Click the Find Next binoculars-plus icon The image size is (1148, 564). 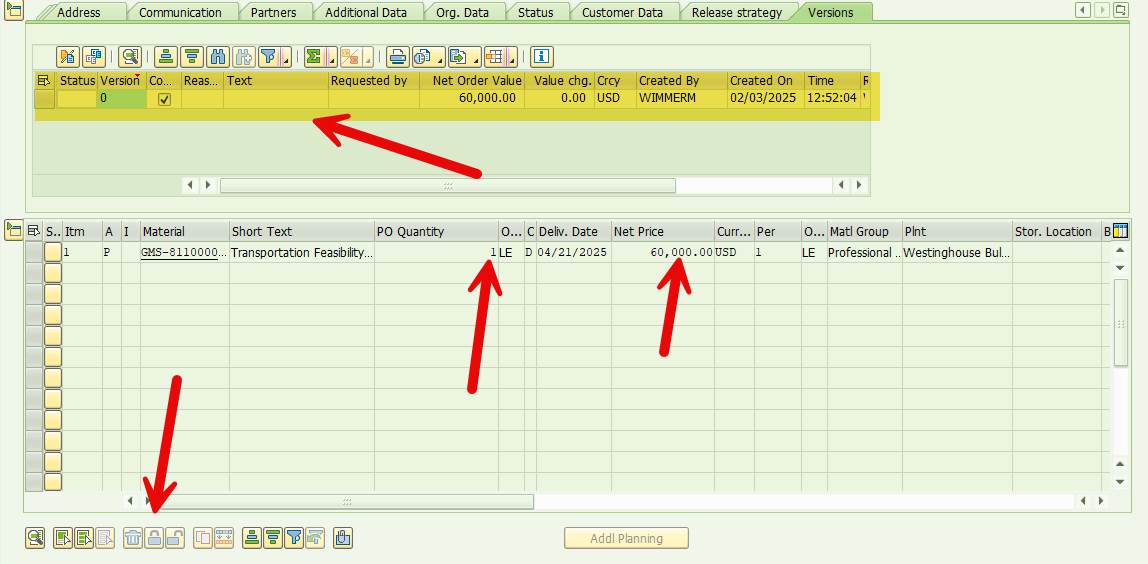243,56
